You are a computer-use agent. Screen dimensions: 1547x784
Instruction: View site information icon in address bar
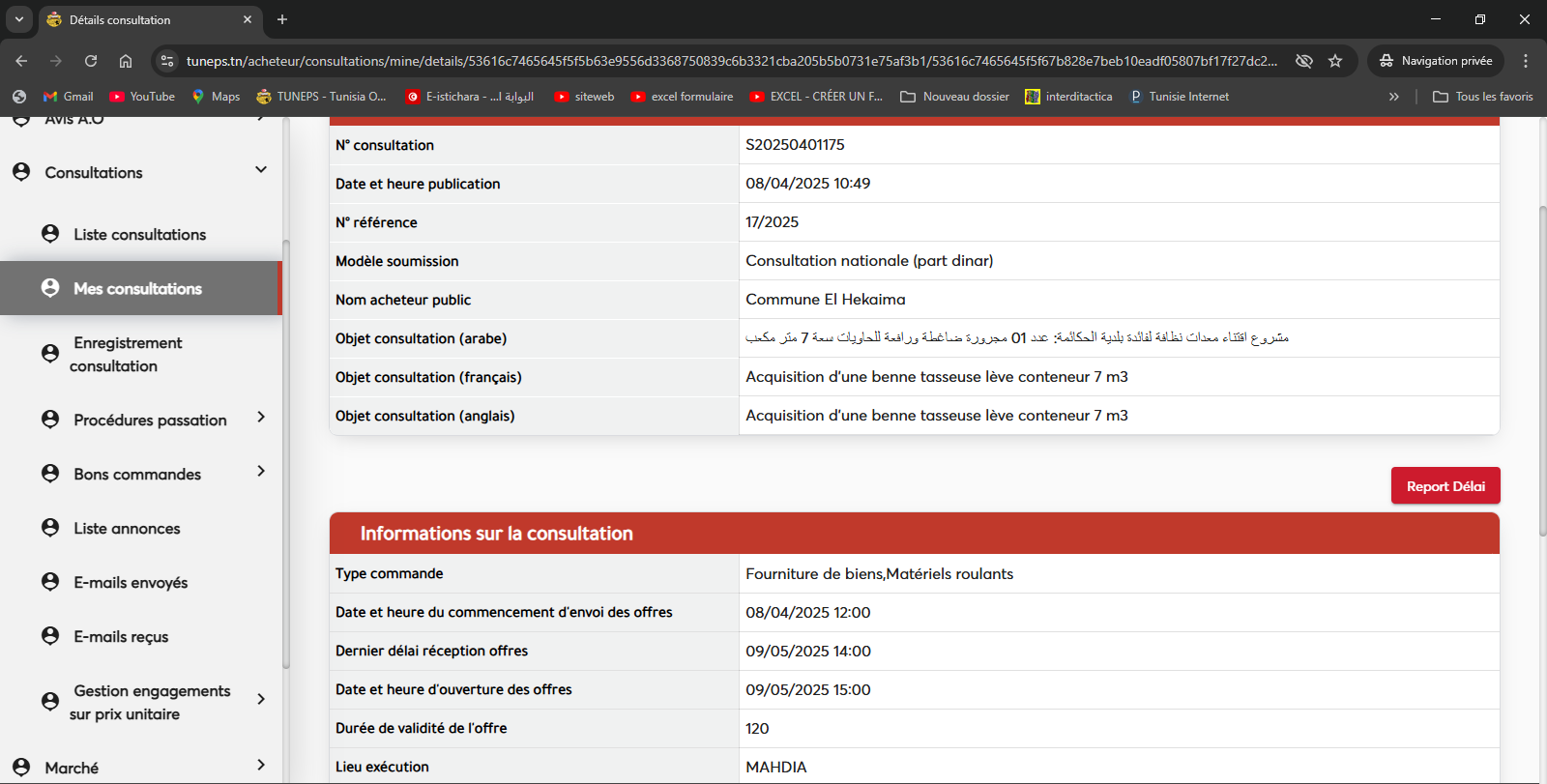coord(167,61)
